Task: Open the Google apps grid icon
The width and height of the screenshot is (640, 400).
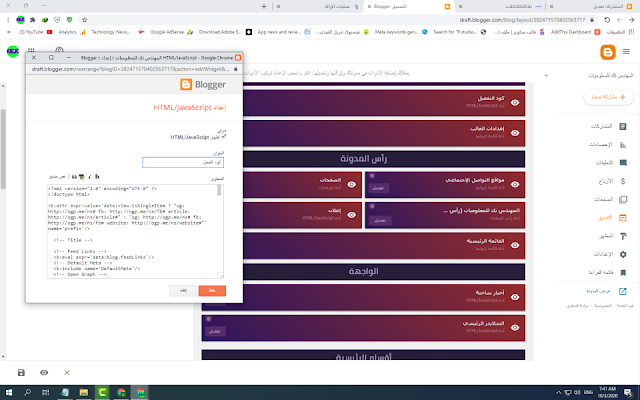Action: point(31,51)
